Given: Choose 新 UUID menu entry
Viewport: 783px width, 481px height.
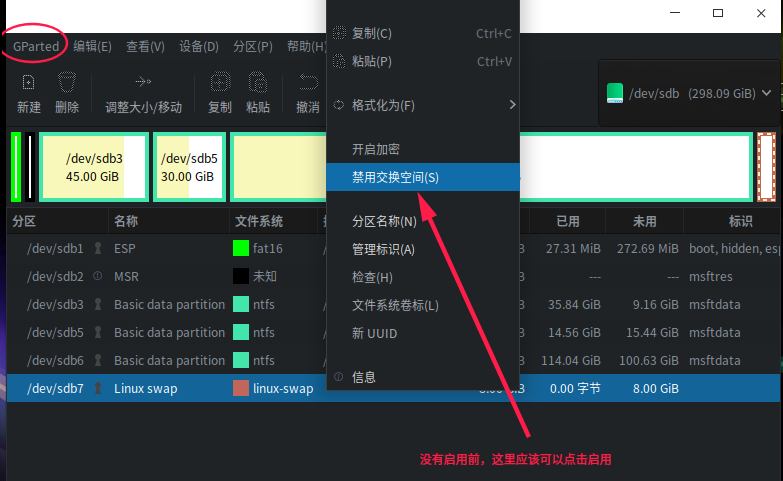Looking at the screenshot, I should 423,333.
